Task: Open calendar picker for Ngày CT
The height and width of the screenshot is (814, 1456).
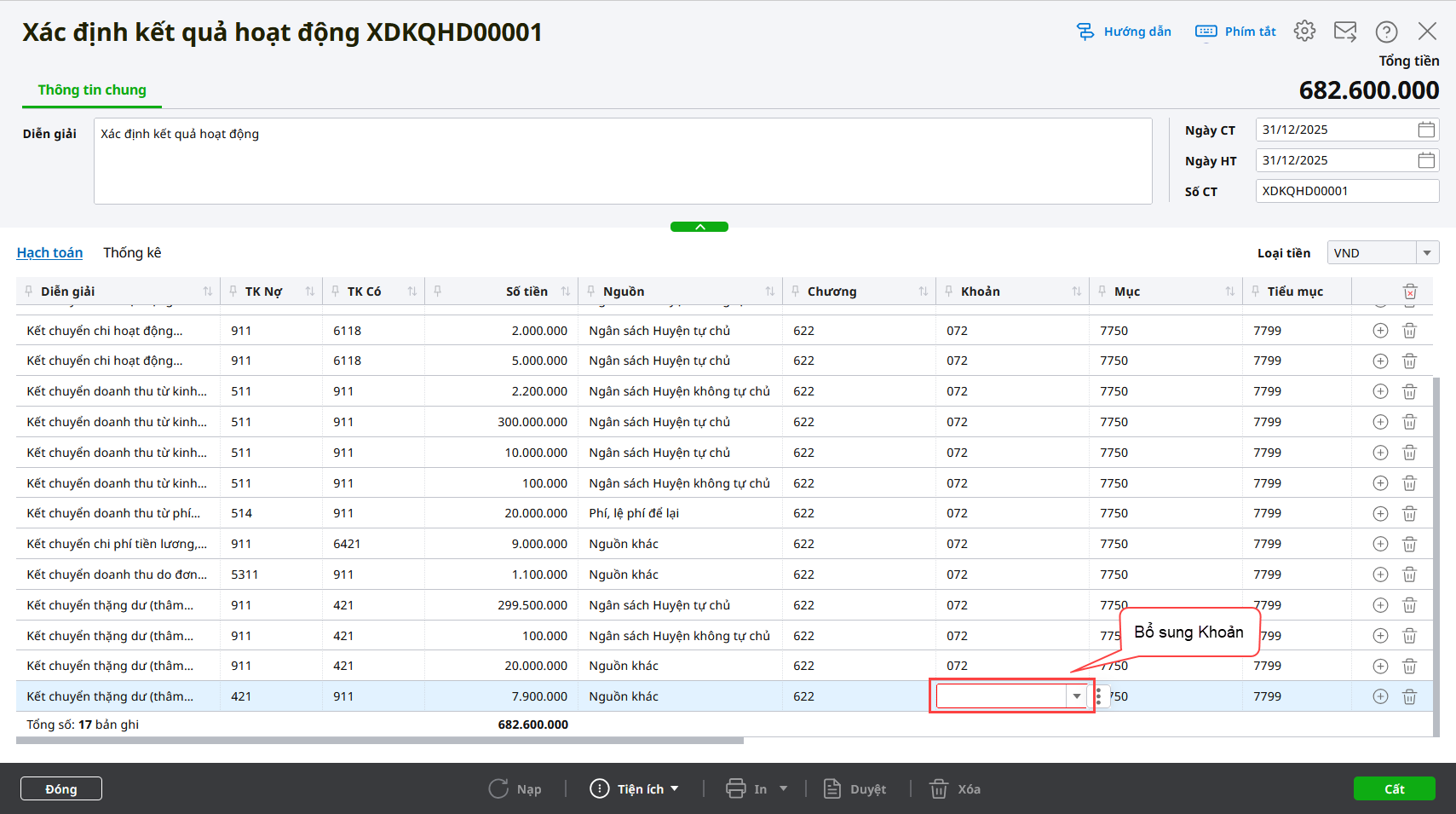Action: click(x=1426, y=130)
